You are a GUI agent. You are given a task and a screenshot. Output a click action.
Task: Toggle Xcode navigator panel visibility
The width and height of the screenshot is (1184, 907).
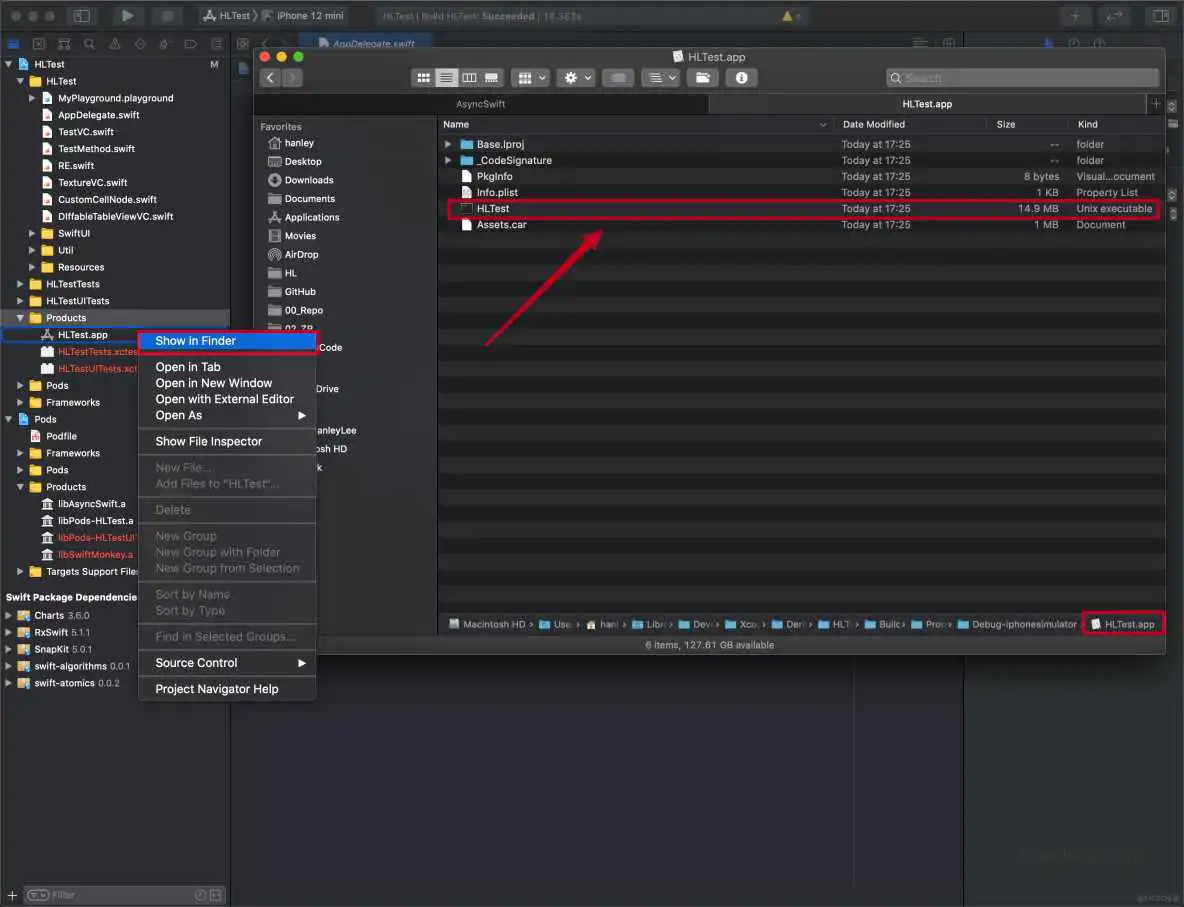tap(82, 15)
